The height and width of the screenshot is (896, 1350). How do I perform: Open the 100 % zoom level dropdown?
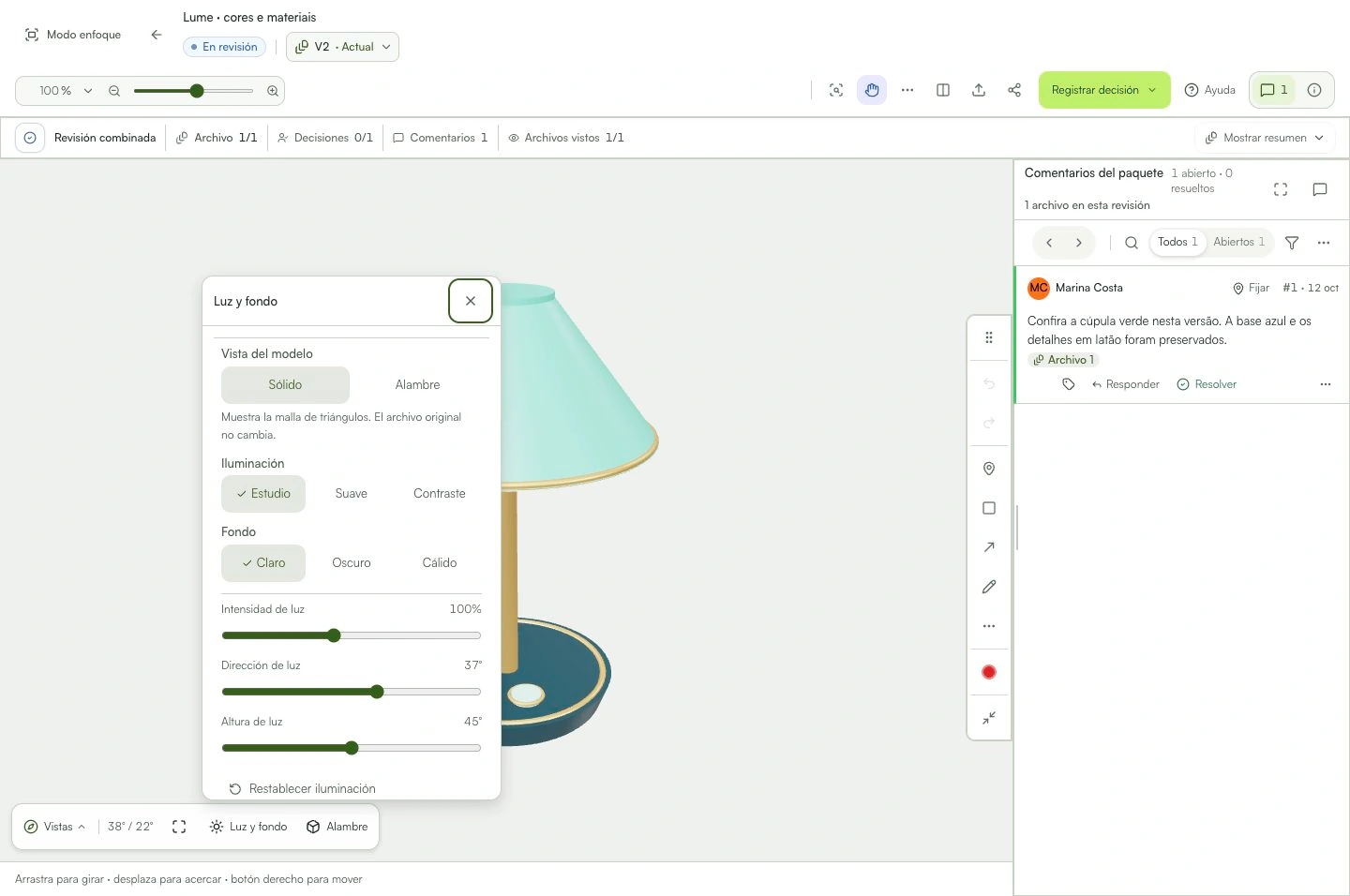66,91
